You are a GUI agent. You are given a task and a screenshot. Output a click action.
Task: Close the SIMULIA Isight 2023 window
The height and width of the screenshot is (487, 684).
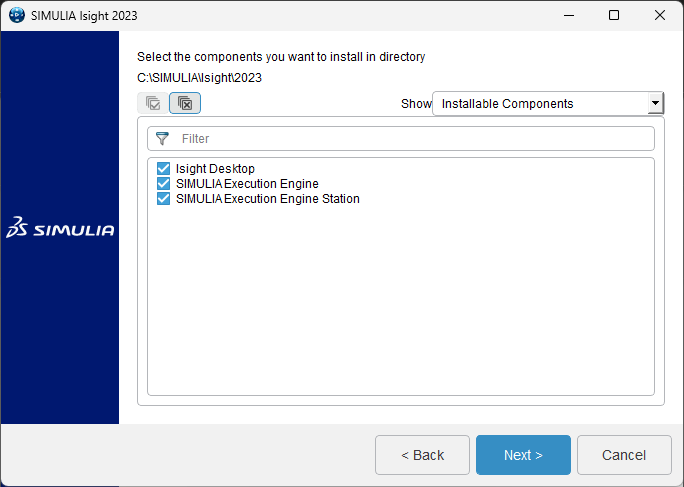pos(660,15)
